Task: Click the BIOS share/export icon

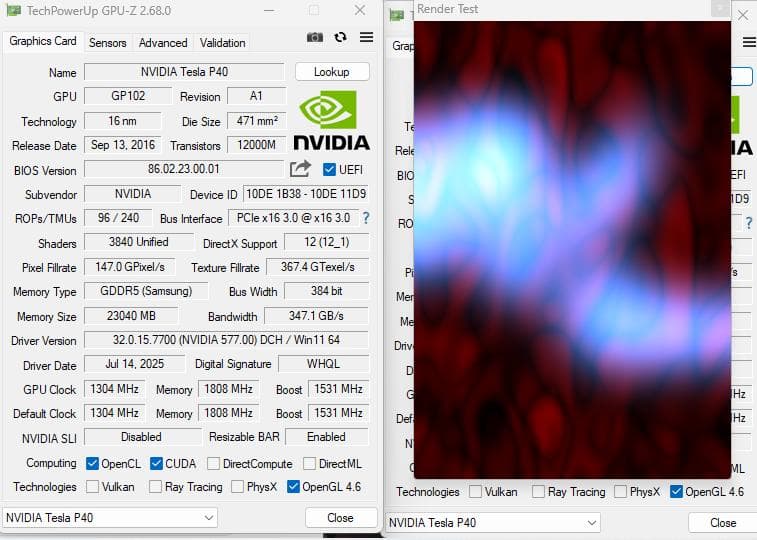Action: pos(300,169)
